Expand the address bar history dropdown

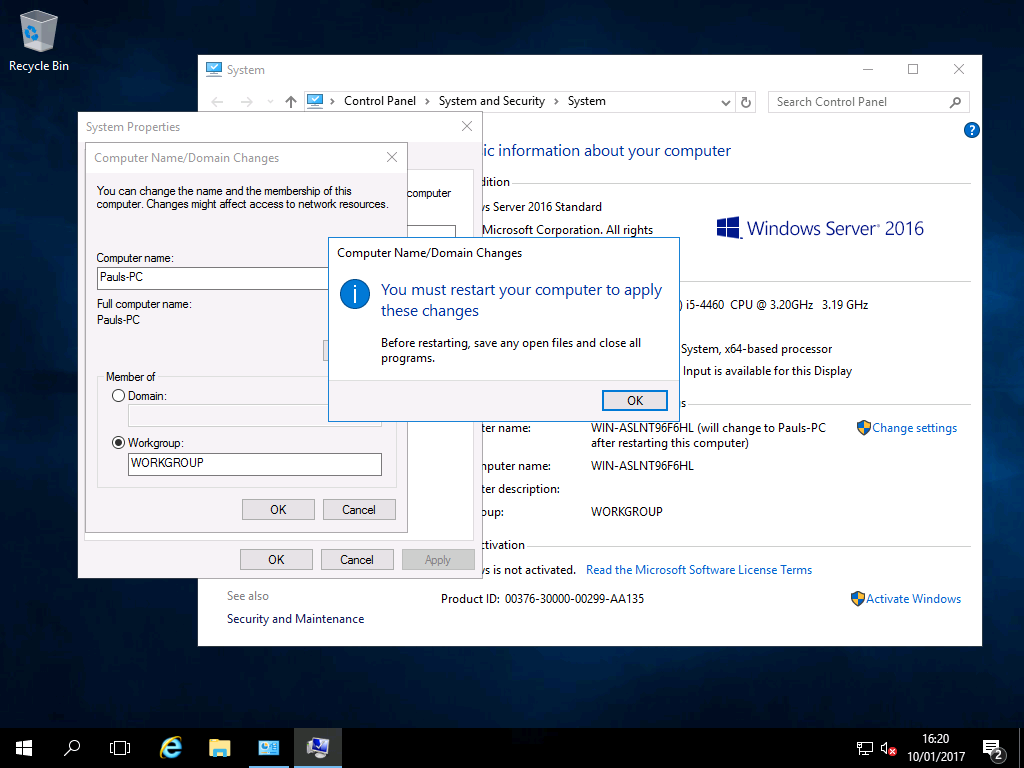click(x=726, y=103)
